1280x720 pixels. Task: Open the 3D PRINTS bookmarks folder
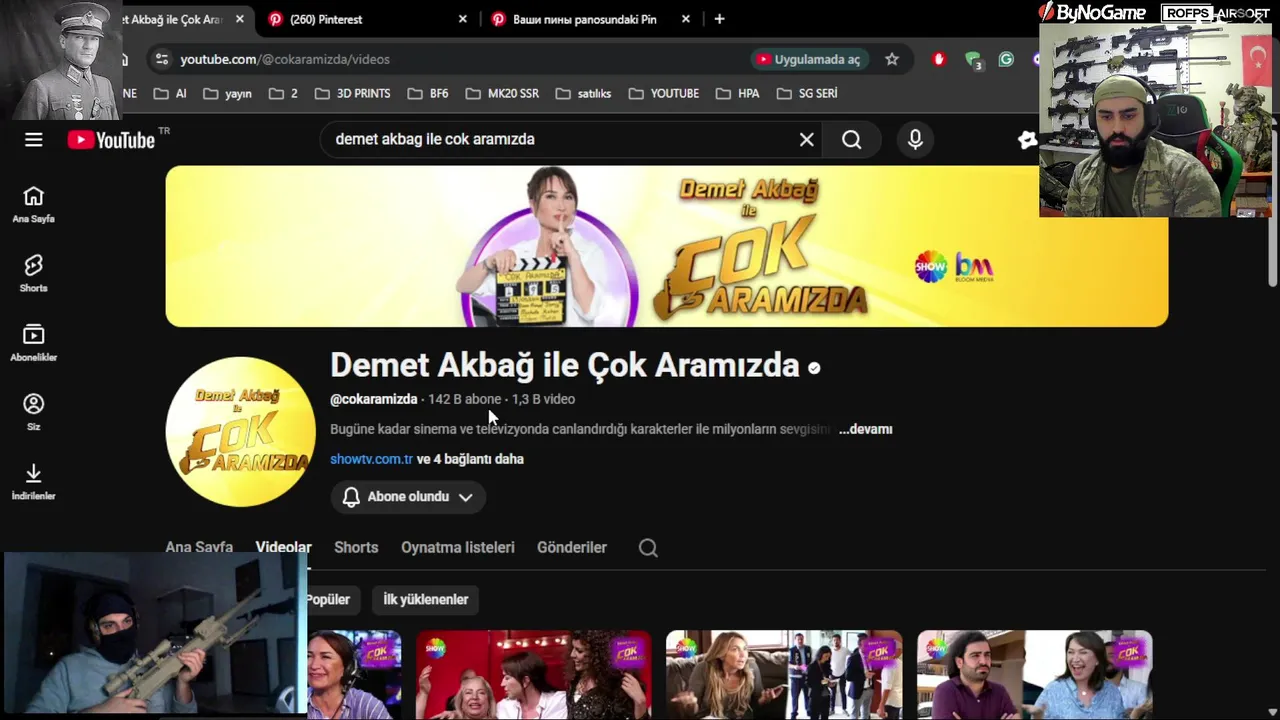tap(352, 93)
